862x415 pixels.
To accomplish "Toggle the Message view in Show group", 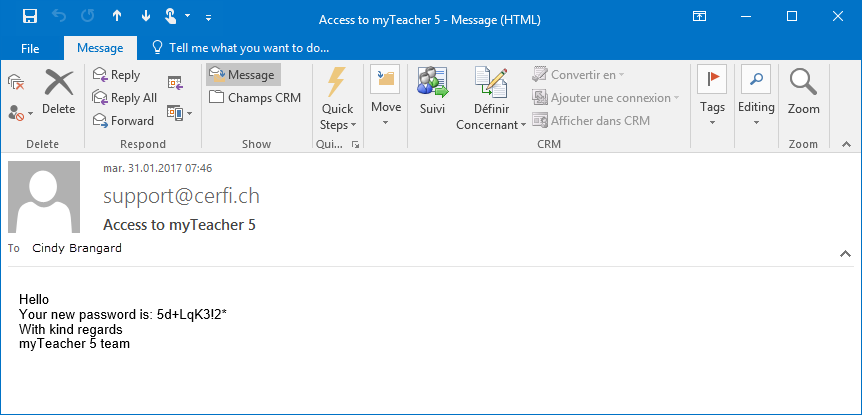I will (244, 74).
